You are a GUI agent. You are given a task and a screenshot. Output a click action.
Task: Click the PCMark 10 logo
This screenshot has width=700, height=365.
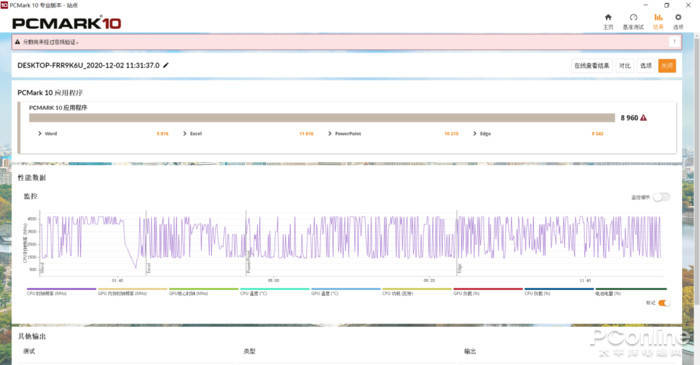(67, 23)
